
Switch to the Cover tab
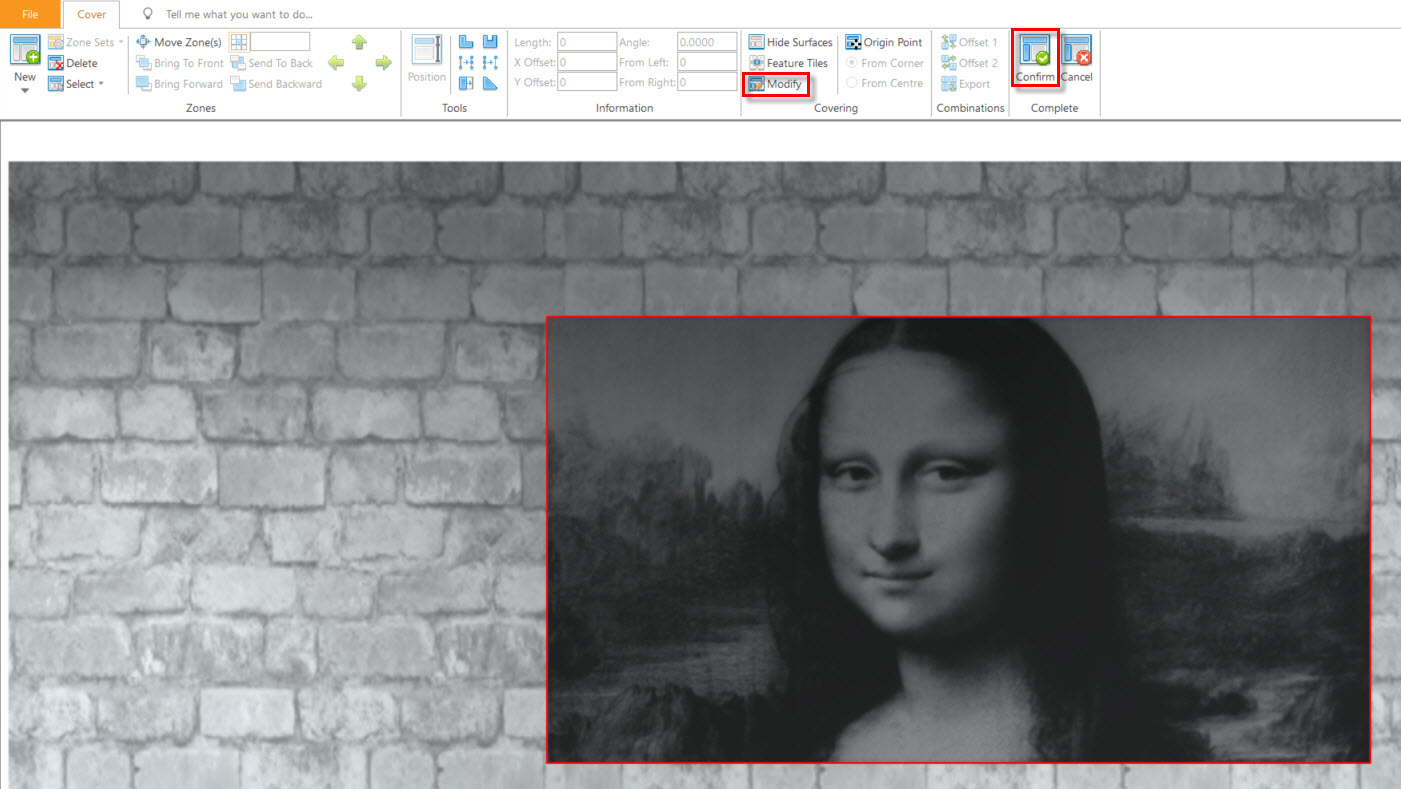91,14
